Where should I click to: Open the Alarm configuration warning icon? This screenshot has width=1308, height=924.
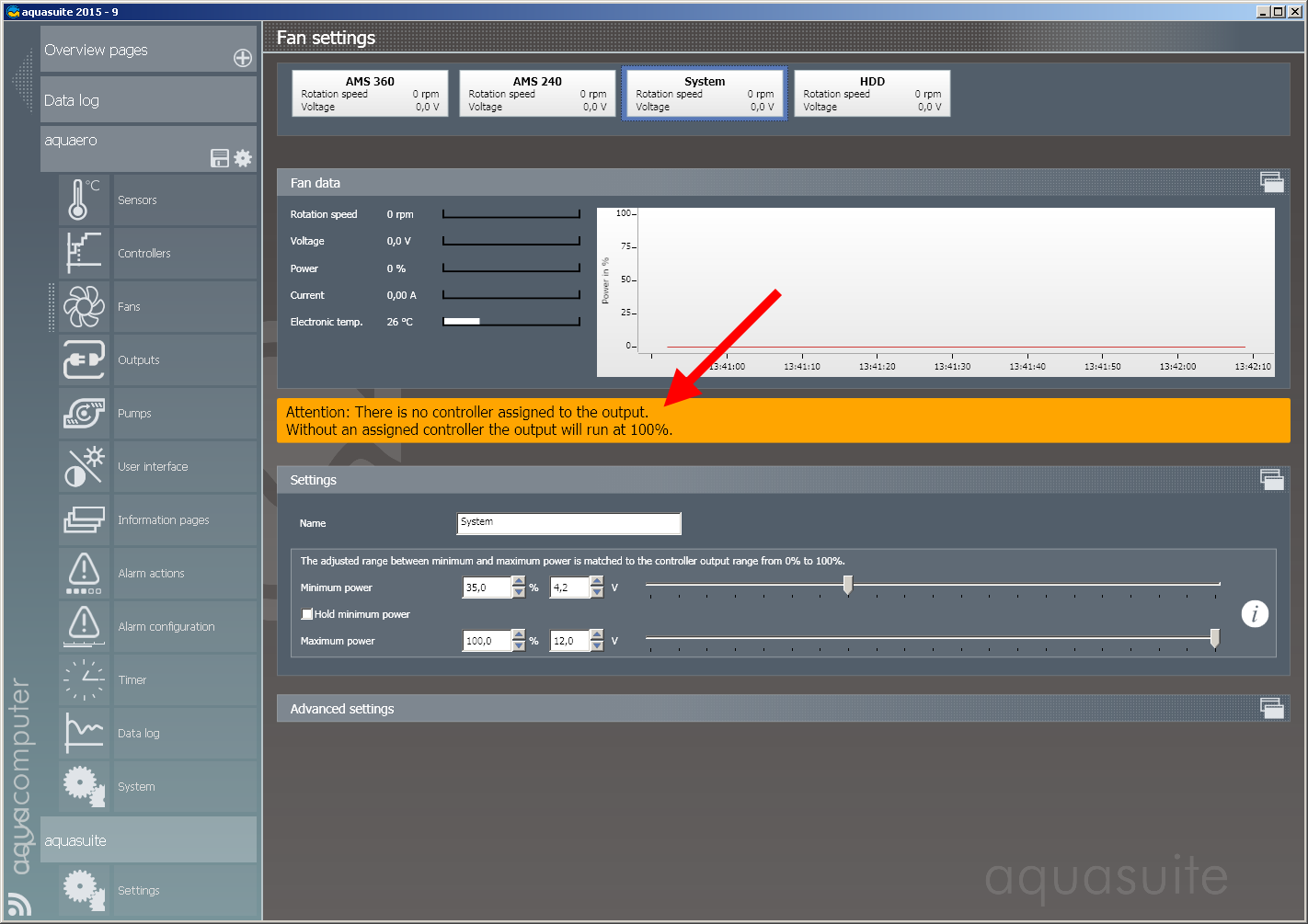(x=84, y=626)
